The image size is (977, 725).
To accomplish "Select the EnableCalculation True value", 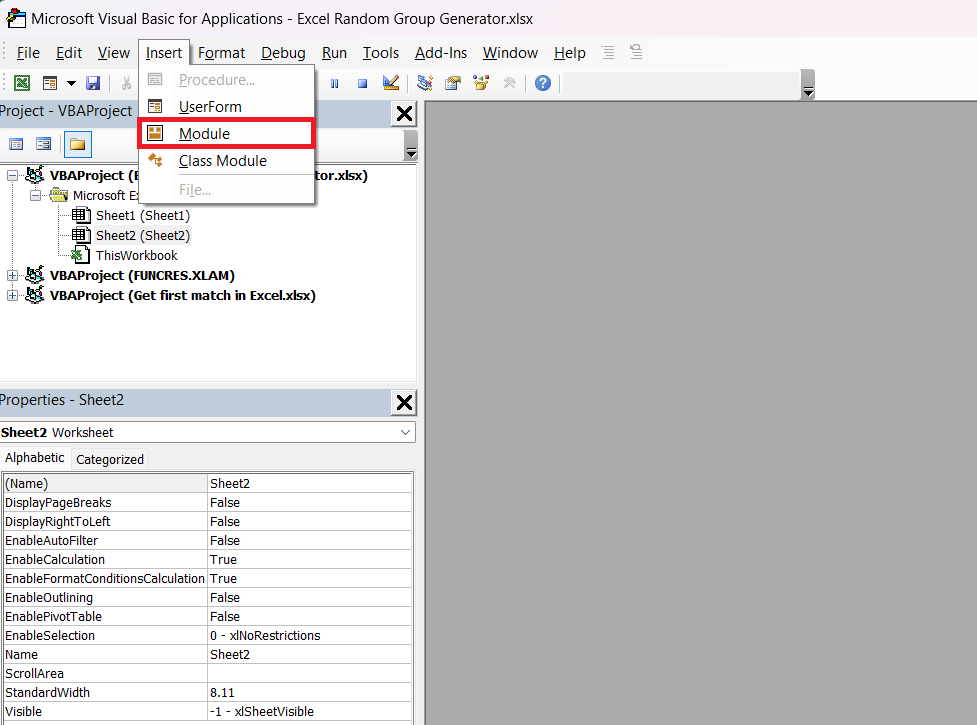I will 310,559.
